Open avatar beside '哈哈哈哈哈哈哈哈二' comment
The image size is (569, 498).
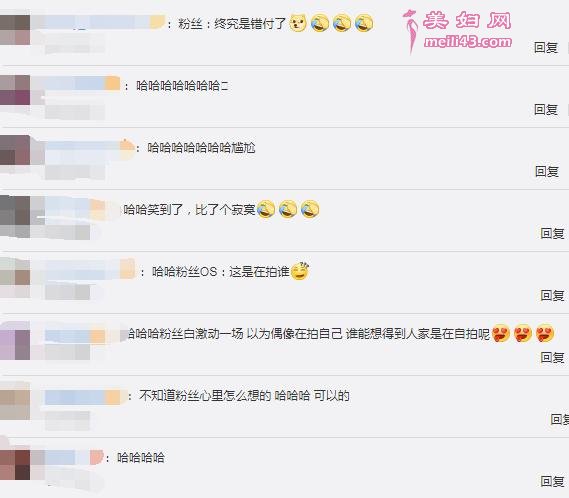click(x=15, y=90)
